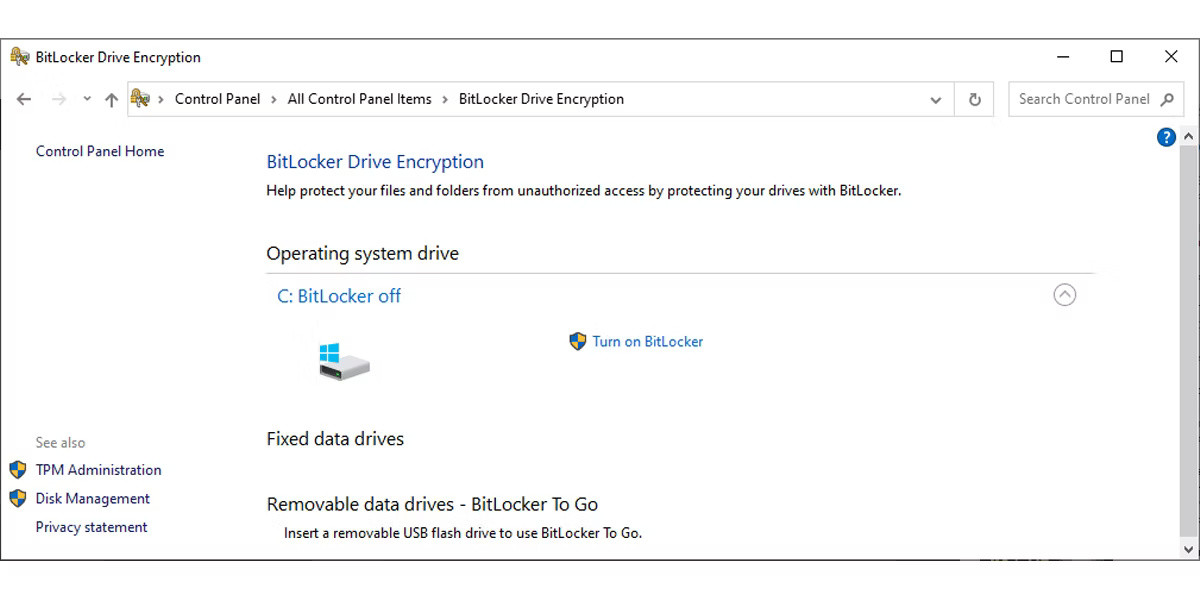Click the TPM Administration shield icon
The image size is (1200, 600).
click(x=16, y=469)
